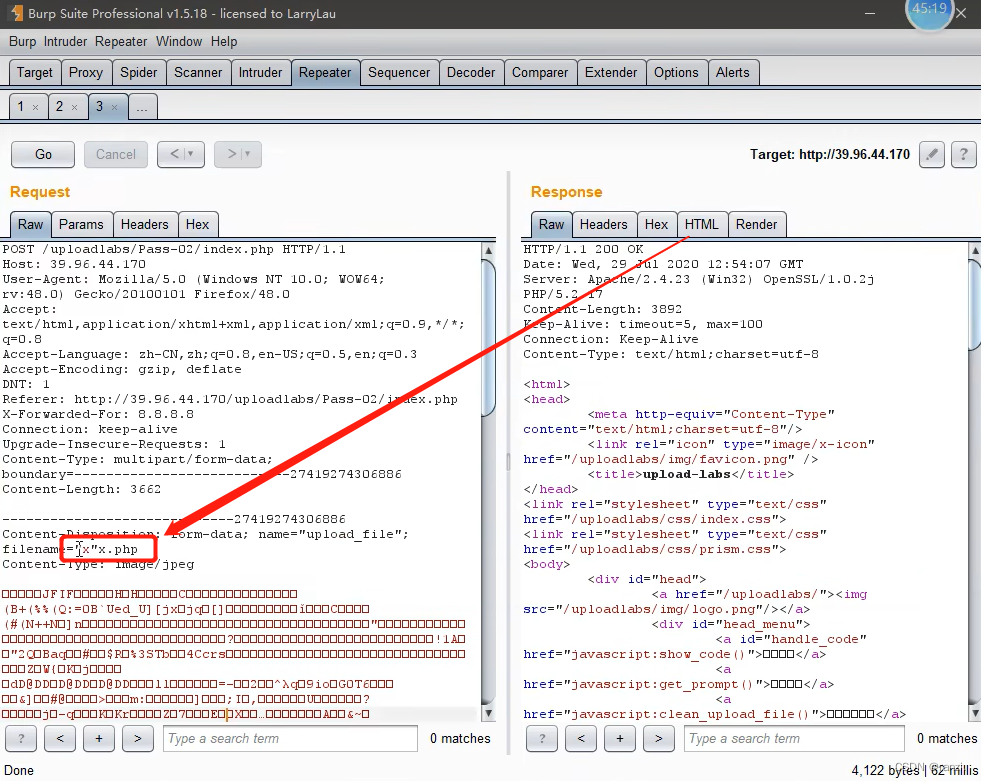Screen dimensions: 981x781
Task: Select Repeater tab 1
Action: coord(21,107)
